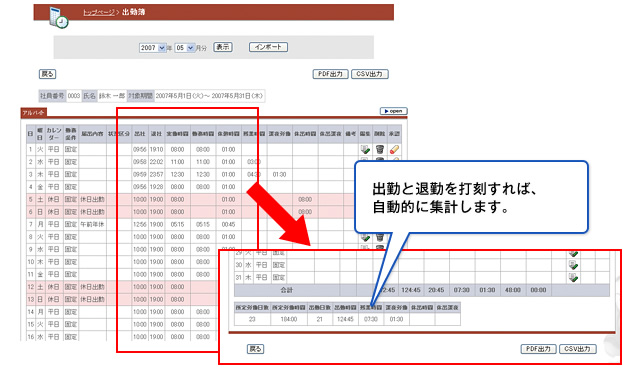Click the 出社 column header
The image size is (623, 370).
[x=140, y=134]
